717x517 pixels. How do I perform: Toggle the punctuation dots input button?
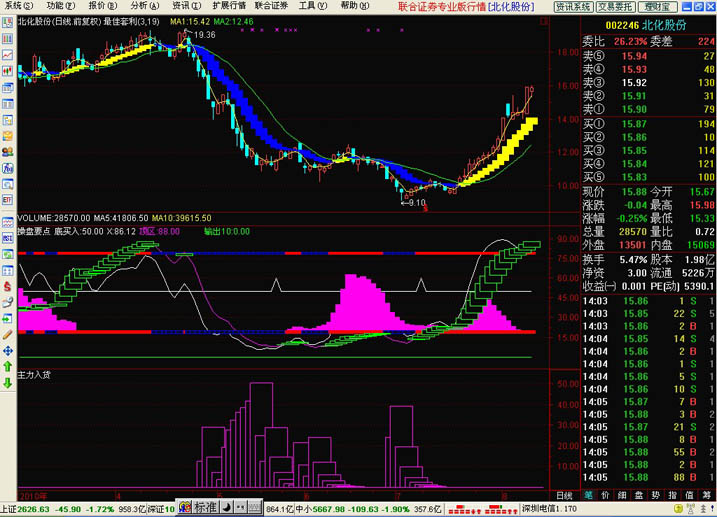241,507
